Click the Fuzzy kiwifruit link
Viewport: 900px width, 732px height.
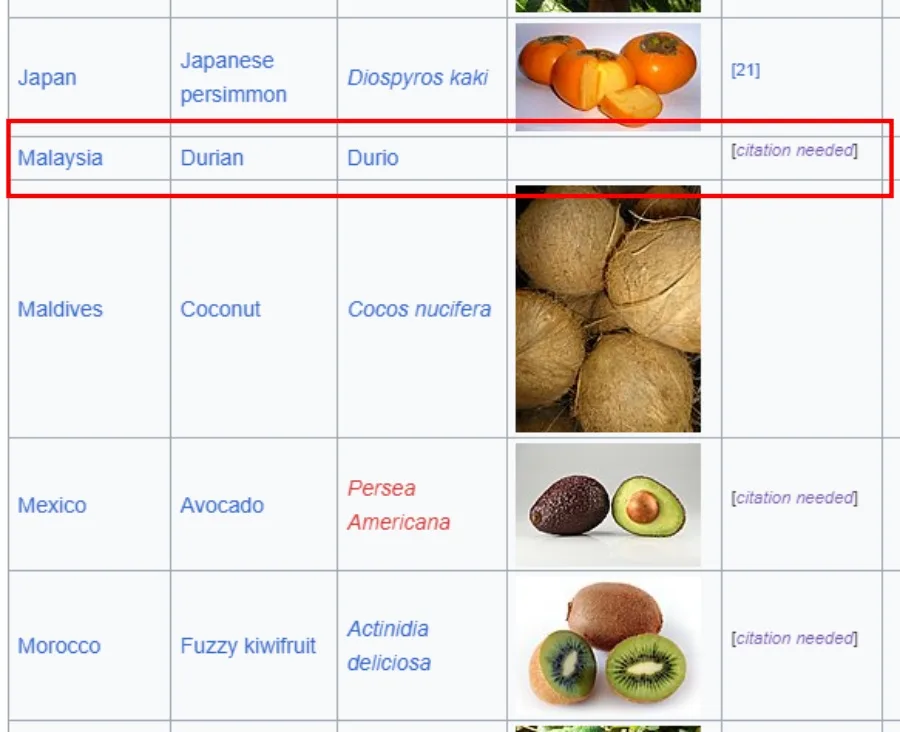coord(248,646)
